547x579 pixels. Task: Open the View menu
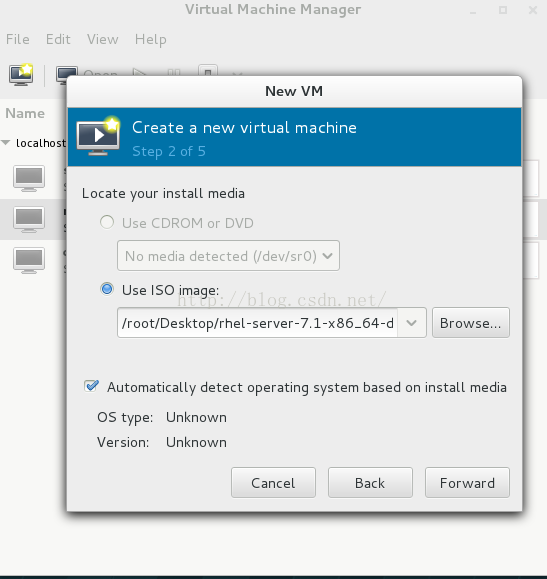click(103, 39)
